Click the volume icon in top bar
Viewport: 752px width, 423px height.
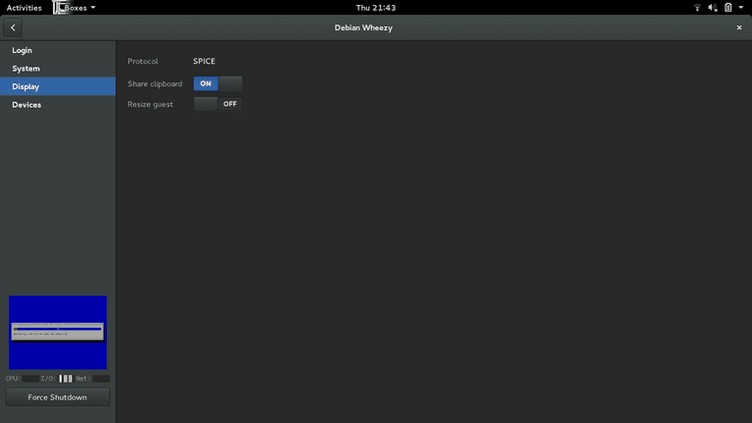tap(713, 8)
